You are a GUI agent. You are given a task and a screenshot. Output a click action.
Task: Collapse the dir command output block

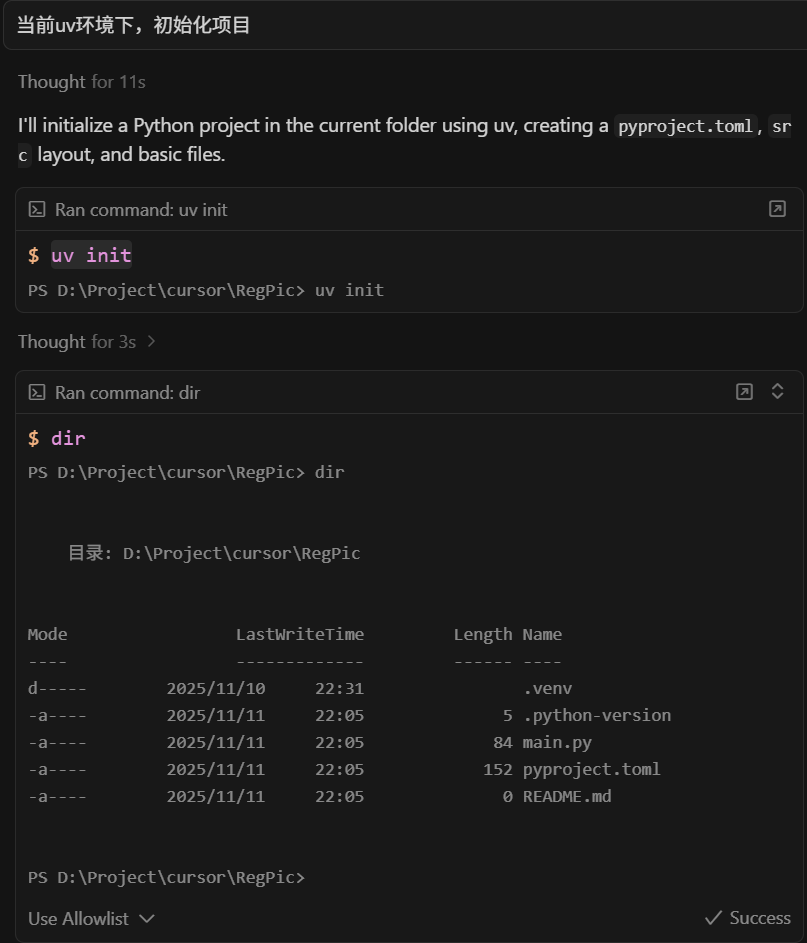coord(777,392)
